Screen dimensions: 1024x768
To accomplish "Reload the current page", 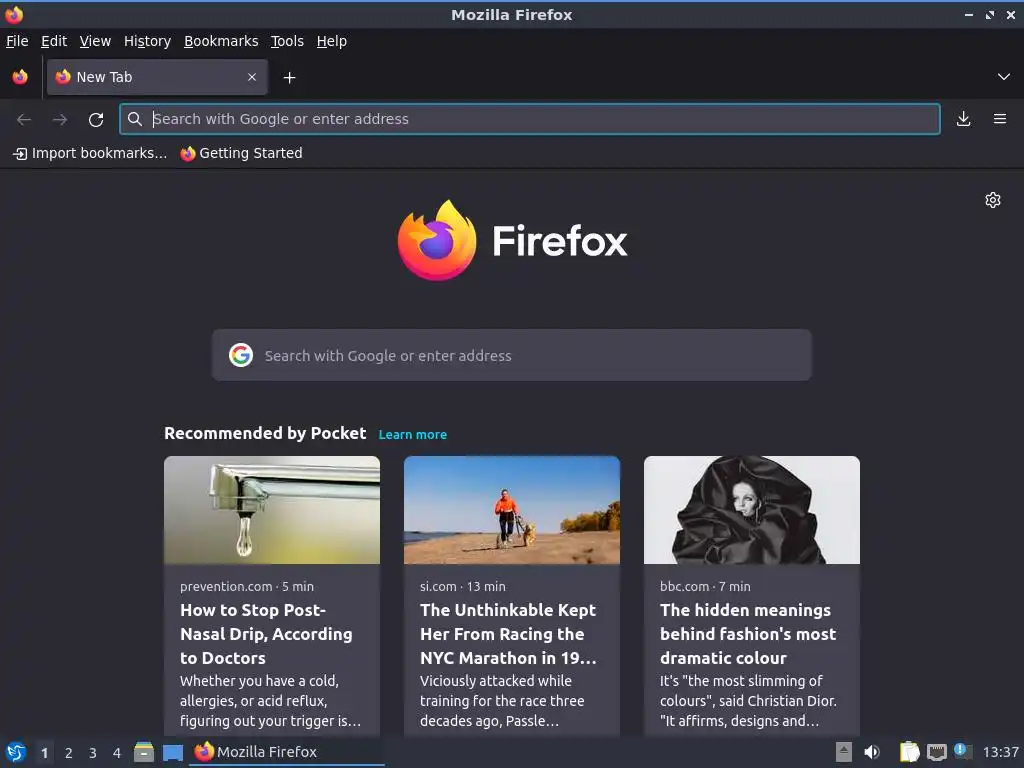I will coord(96,120).
